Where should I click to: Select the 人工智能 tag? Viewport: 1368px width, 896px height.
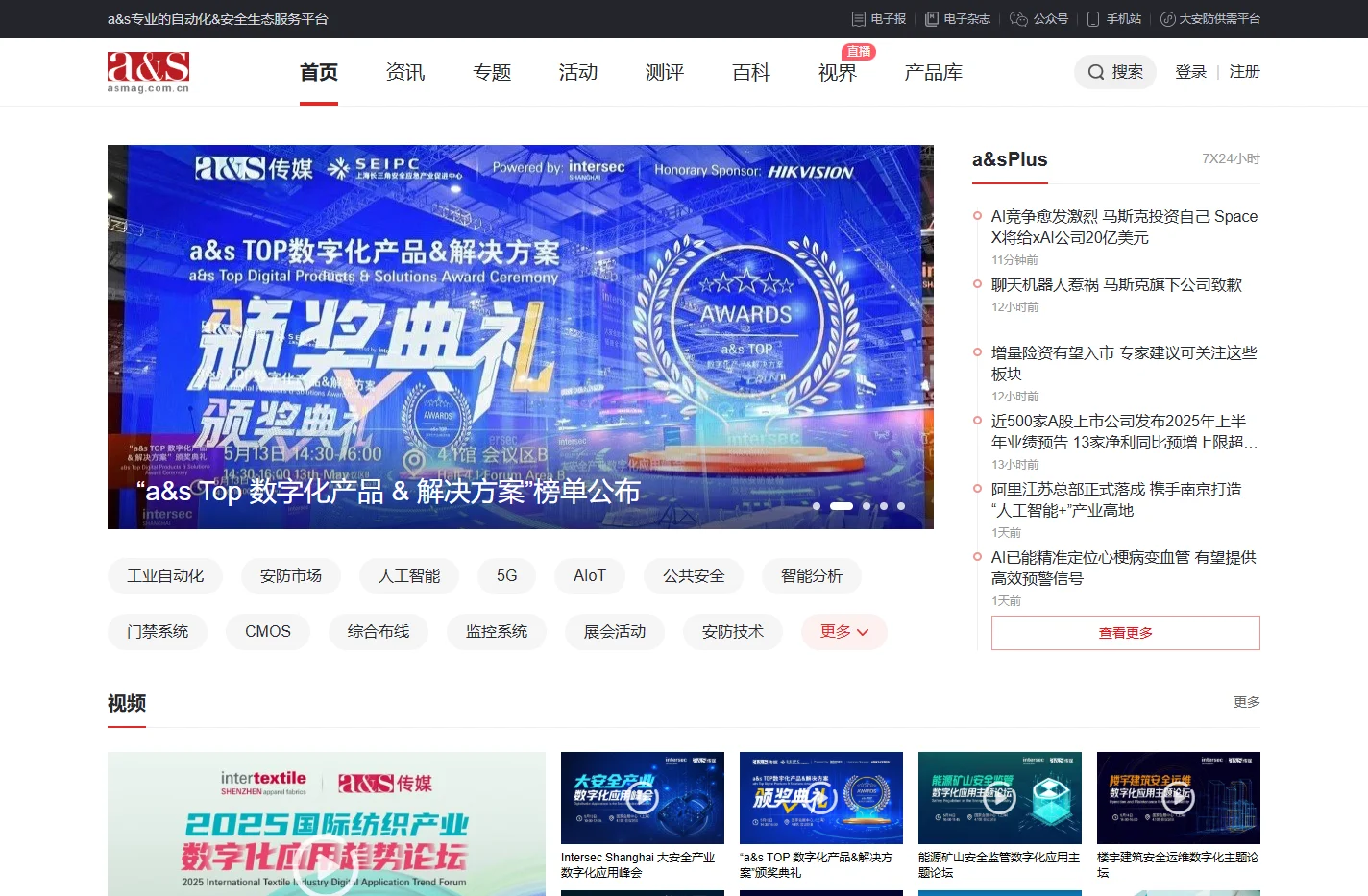coord(409,576)
